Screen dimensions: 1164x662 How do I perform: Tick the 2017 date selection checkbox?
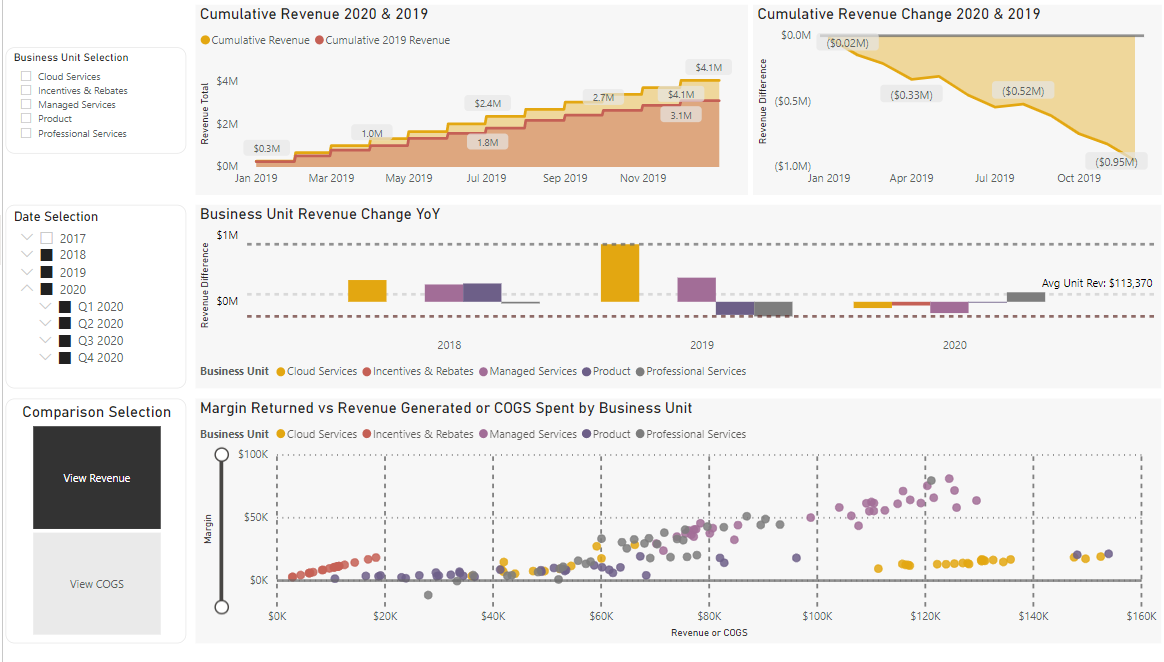point(46,239)
